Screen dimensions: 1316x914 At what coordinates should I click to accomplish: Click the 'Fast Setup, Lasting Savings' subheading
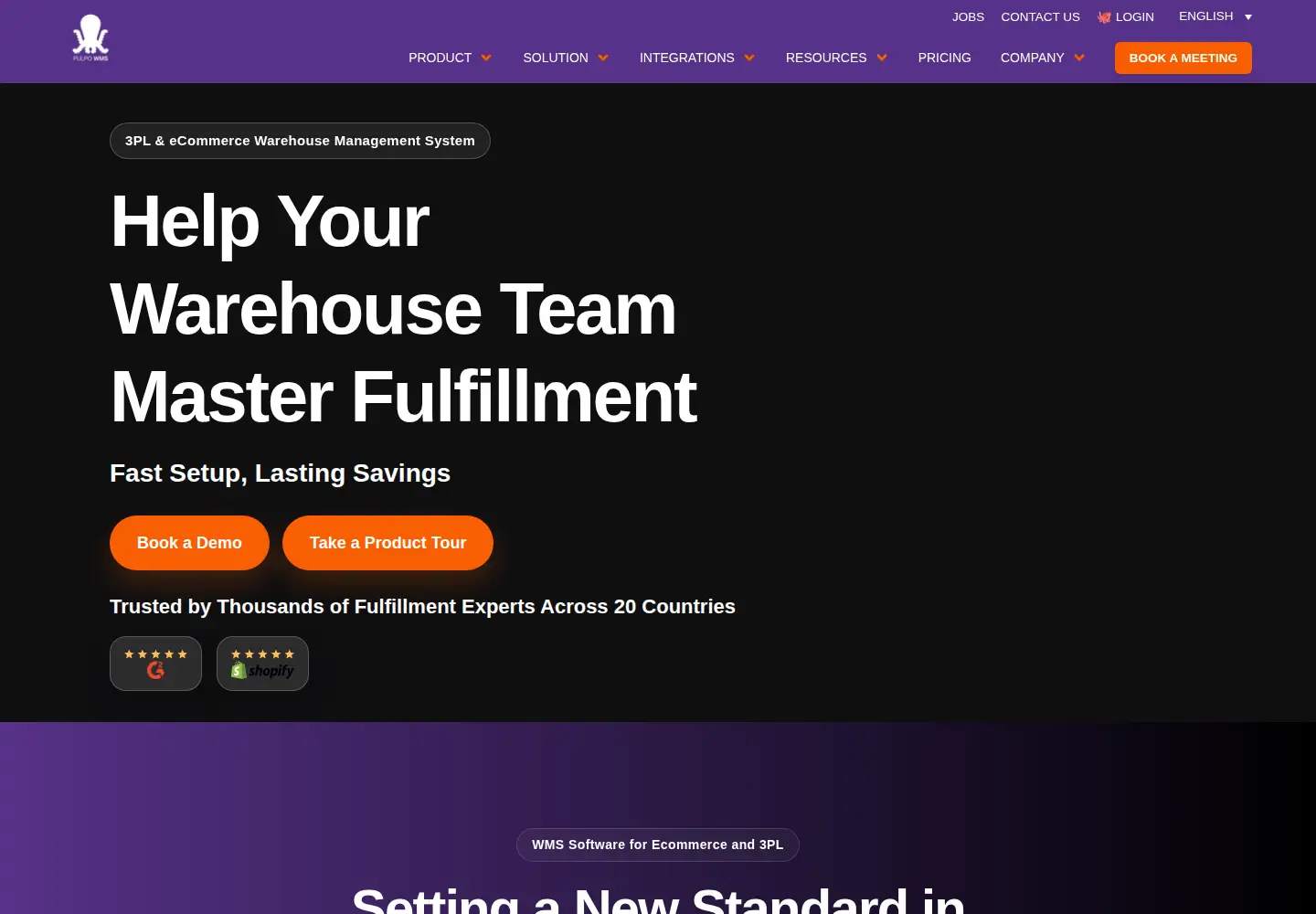[x=280, y=473]
